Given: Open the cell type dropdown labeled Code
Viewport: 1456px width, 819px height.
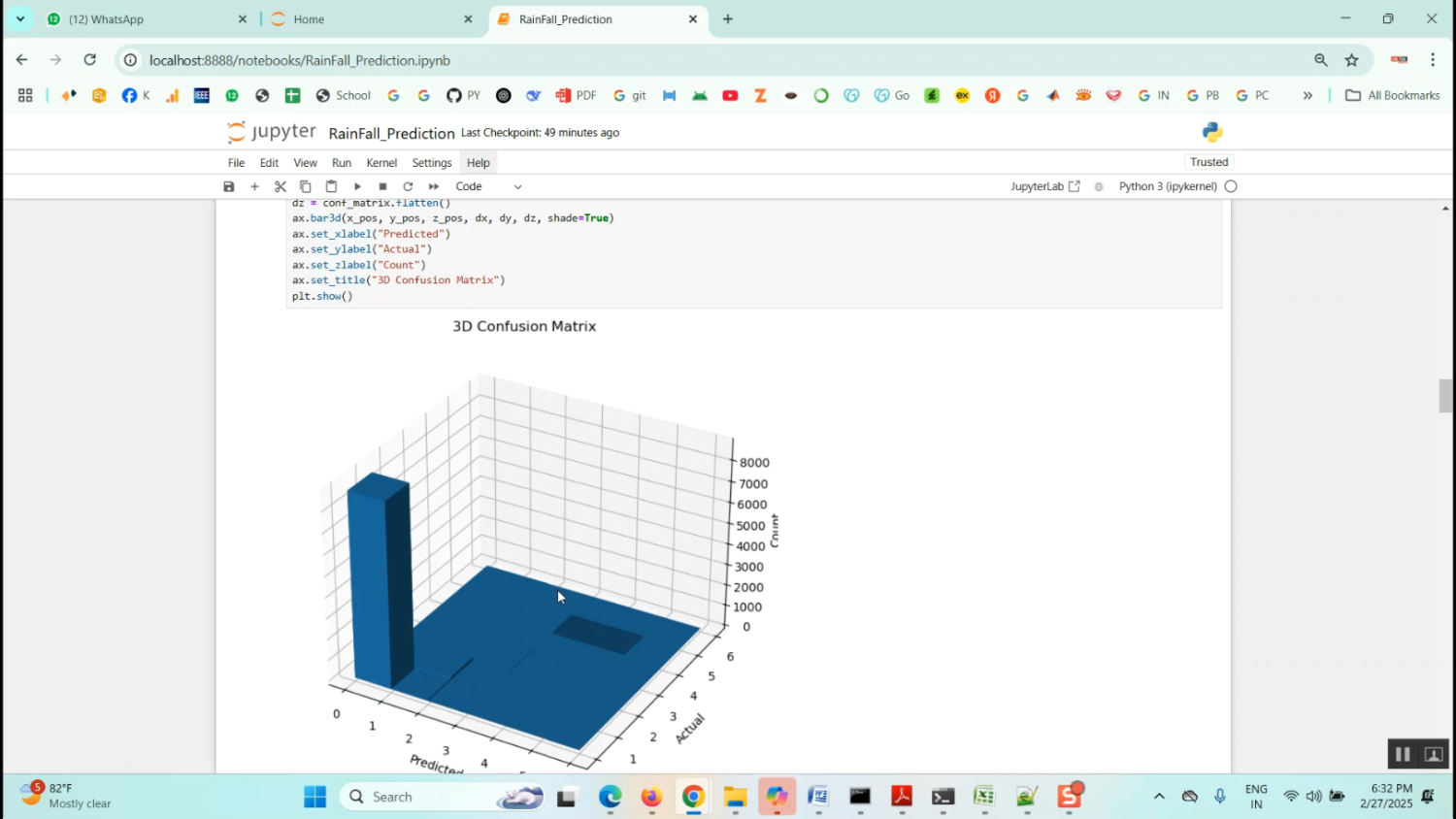Looking at the screenshot, I should point(490,185).
